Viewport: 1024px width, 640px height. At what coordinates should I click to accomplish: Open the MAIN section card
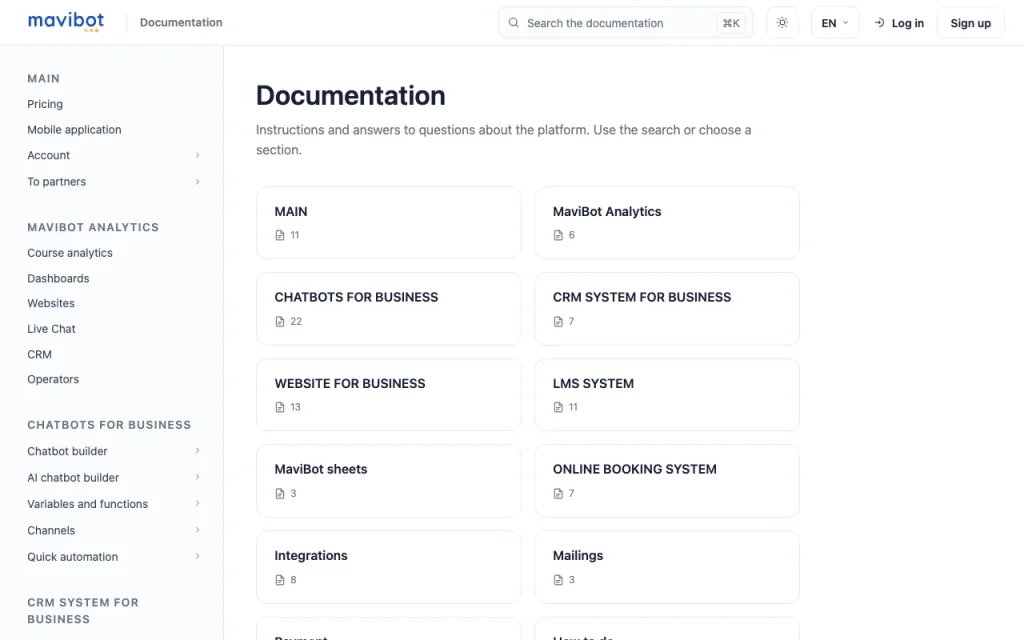(x=389, y=223)
